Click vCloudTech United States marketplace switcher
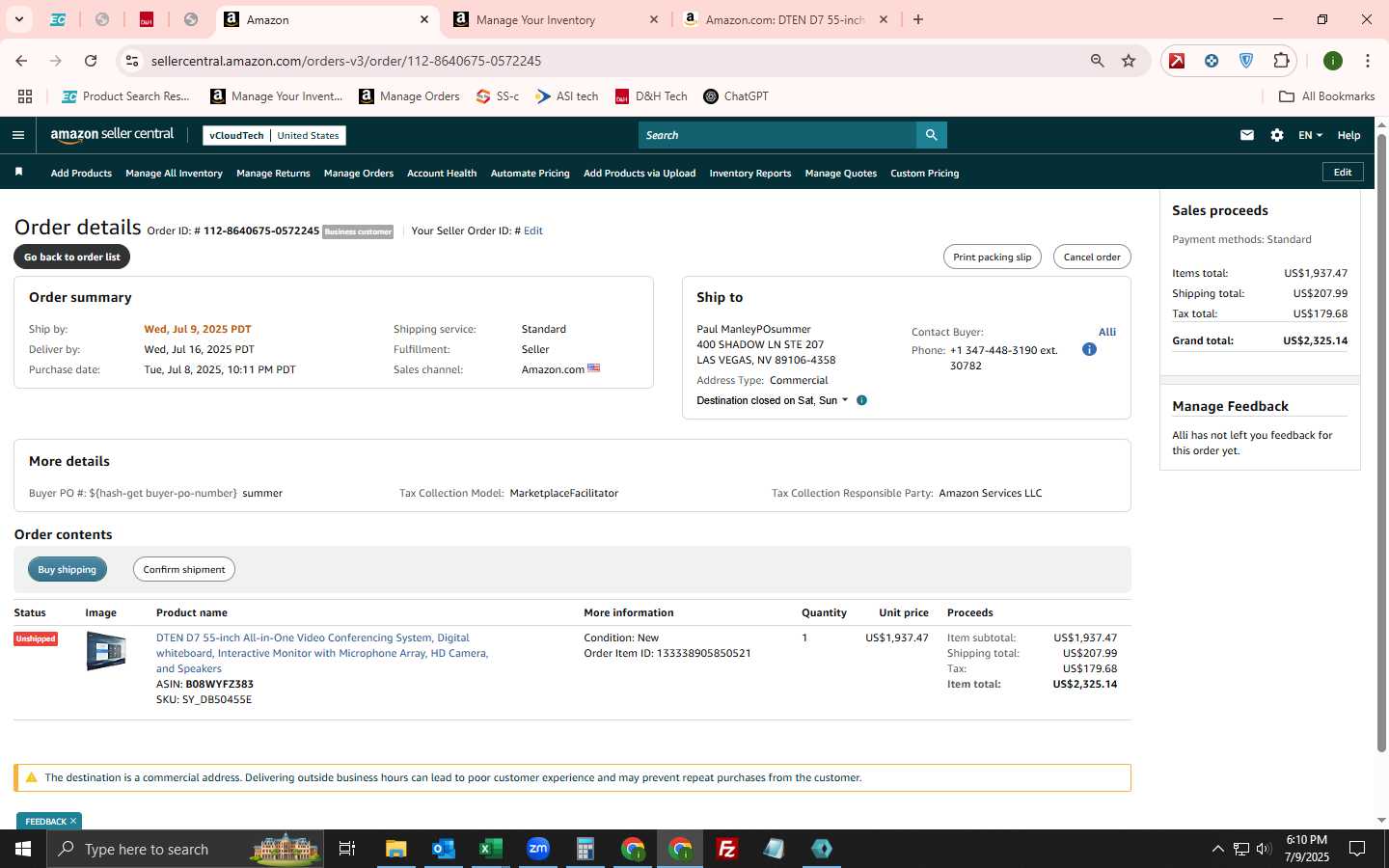The height and width of the screenshot is (868, 1389). pos(274,135)
